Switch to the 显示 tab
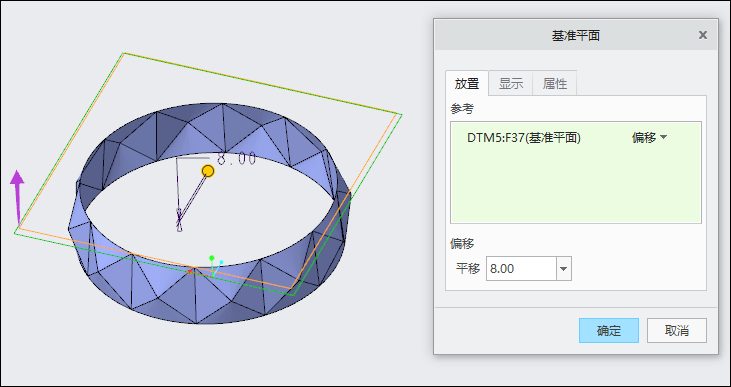The image size is (731, 387). point(510,84)
